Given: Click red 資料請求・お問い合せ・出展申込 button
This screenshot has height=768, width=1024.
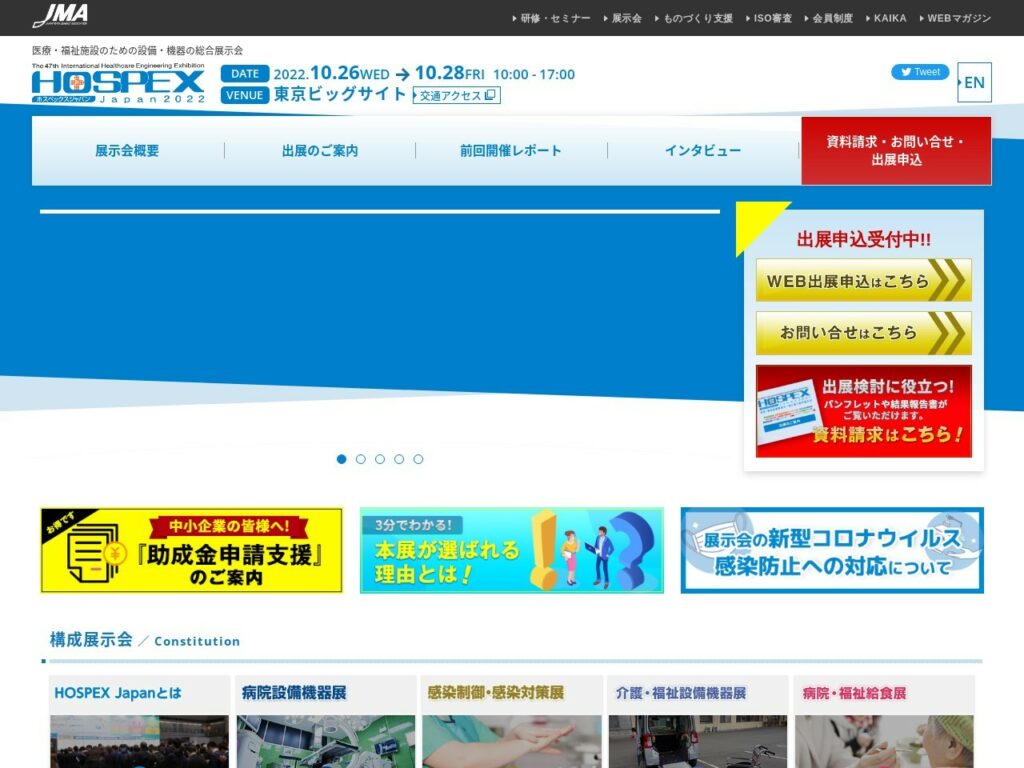Looking at the screenshot, I should [896, 151].
